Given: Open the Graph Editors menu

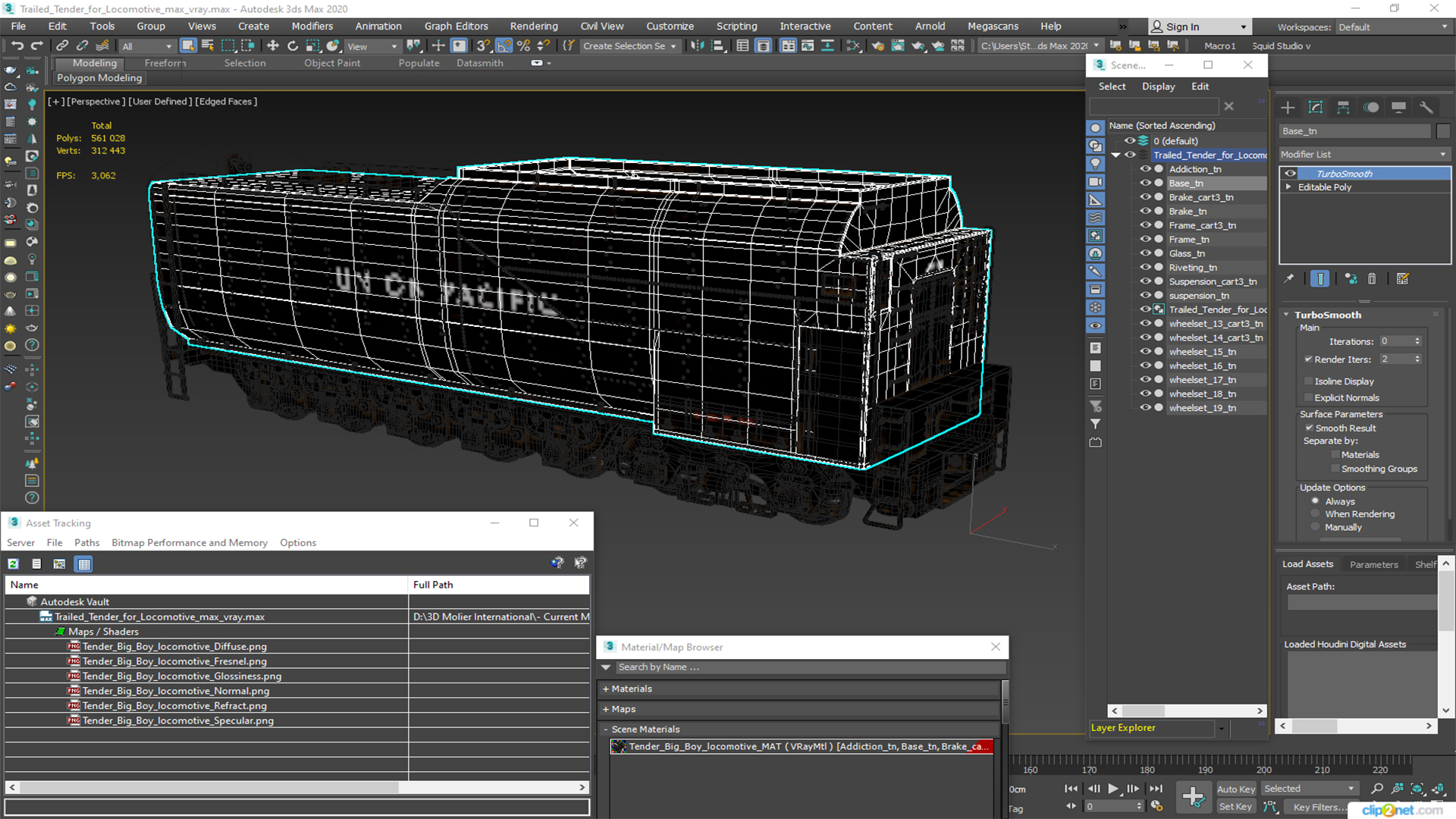Looking at the screenshot, I should (456, 27).
